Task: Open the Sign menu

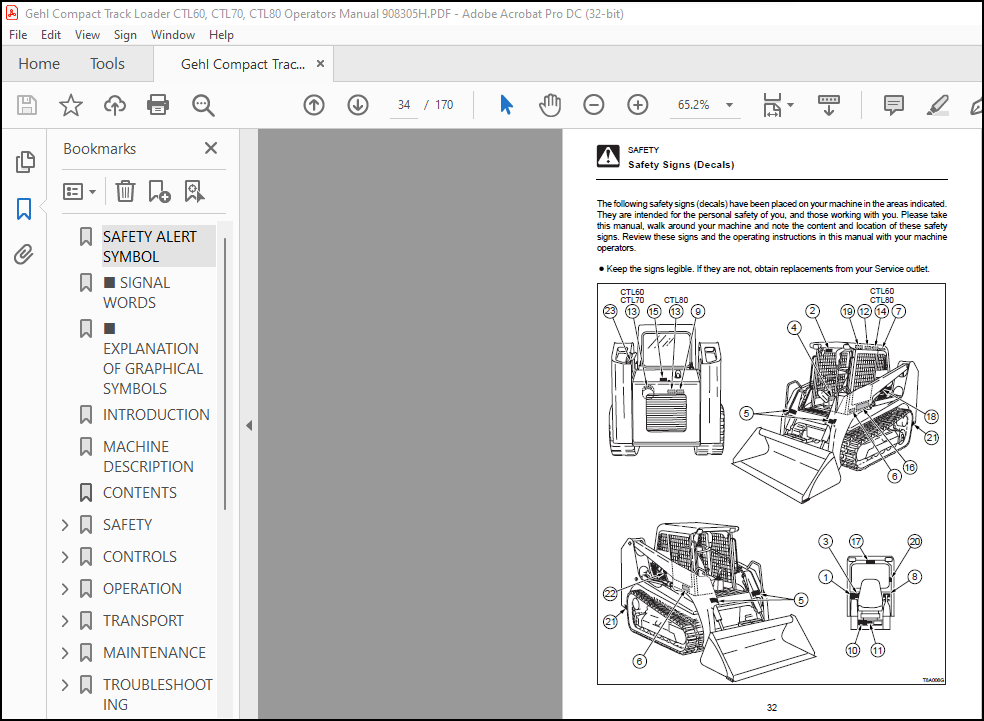Action: (x=125, y=35)
